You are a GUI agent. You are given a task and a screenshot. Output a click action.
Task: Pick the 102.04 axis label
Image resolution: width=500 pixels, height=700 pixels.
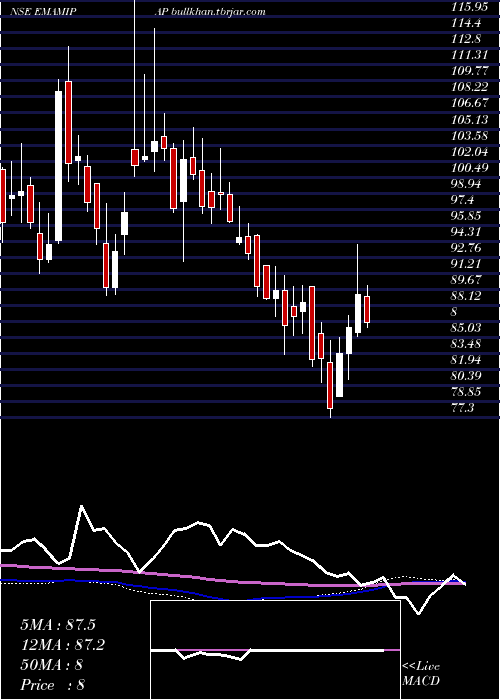[x=471, y=152]
